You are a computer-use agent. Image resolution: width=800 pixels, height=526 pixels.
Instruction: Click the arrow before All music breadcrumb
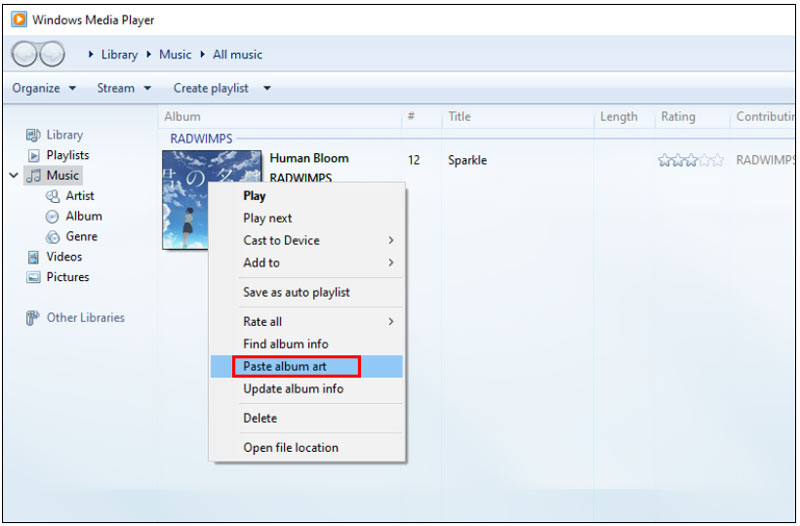point(203,54)
